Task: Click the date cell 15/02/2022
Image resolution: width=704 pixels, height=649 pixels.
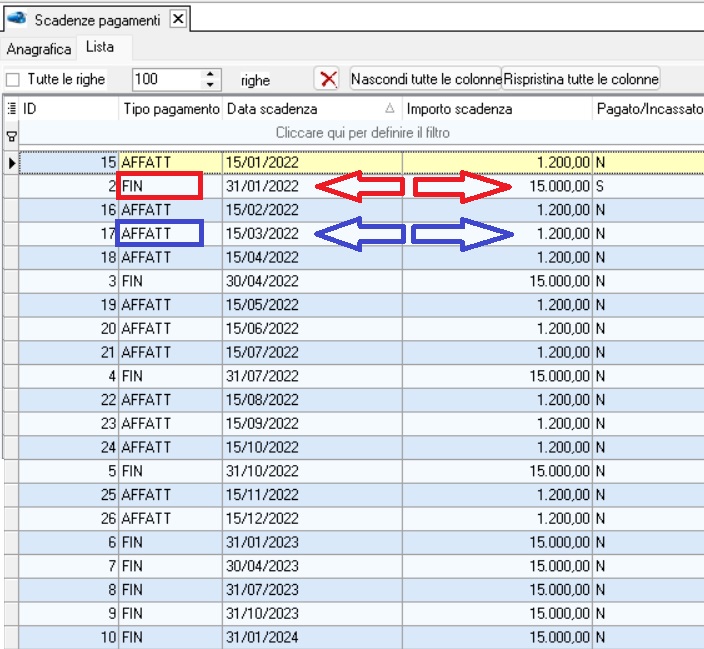Action: tap(312, 210)
